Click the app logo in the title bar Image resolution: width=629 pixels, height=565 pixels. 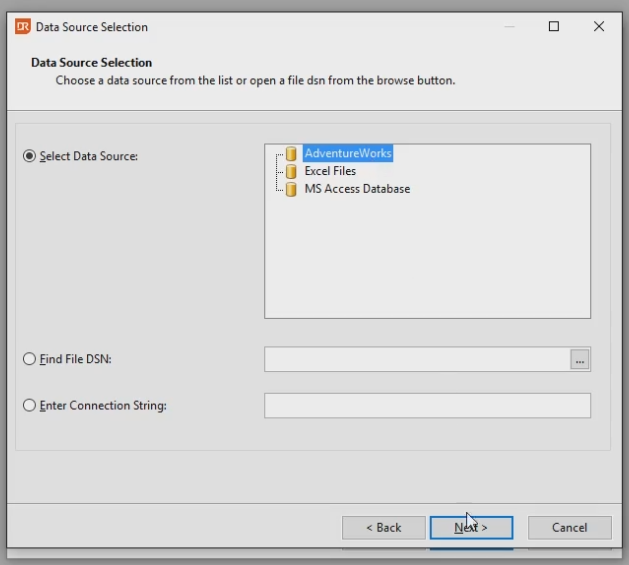click(x=22, y=27)
